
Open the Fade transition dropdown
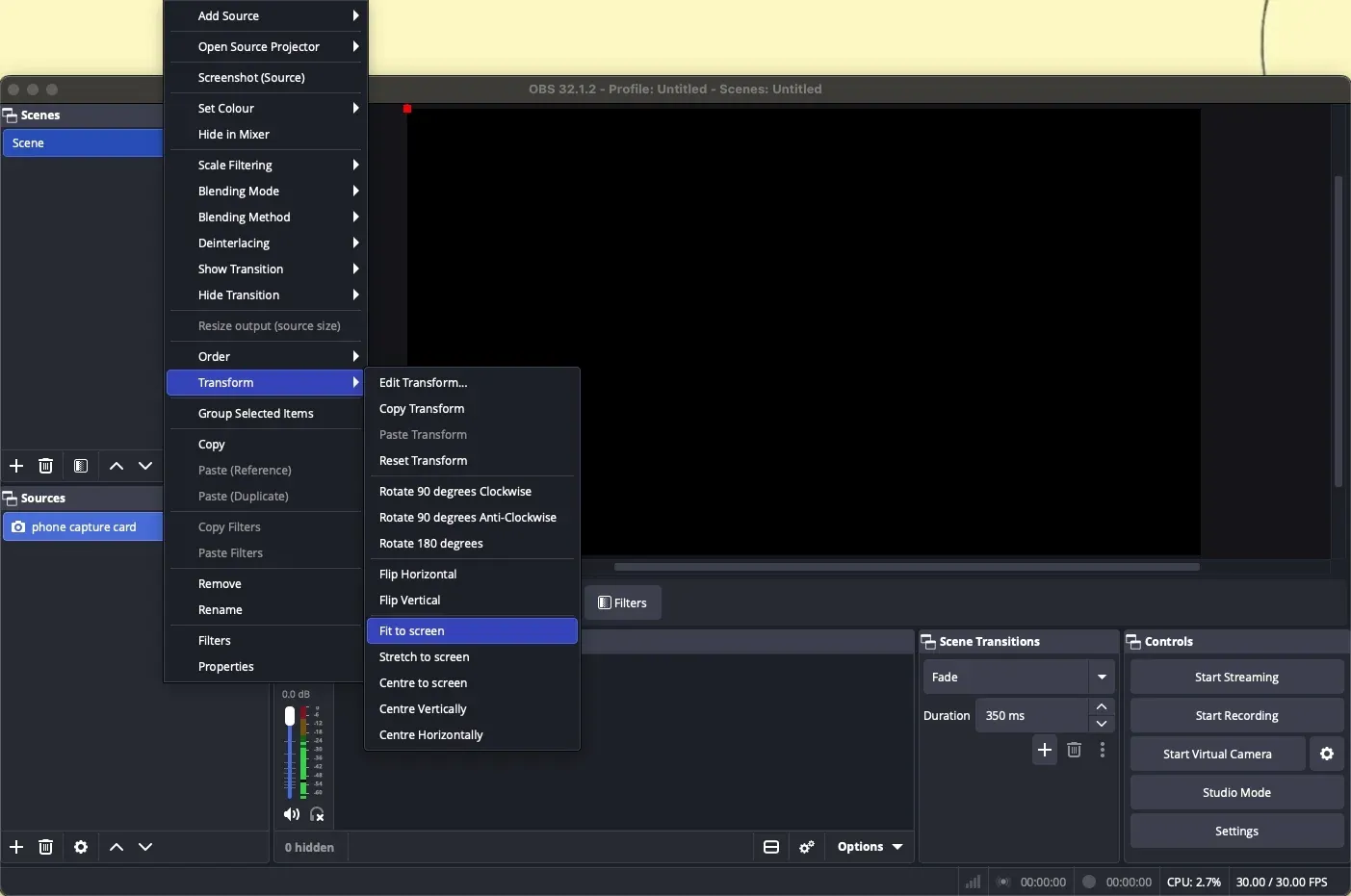(x=1020, y=678)
